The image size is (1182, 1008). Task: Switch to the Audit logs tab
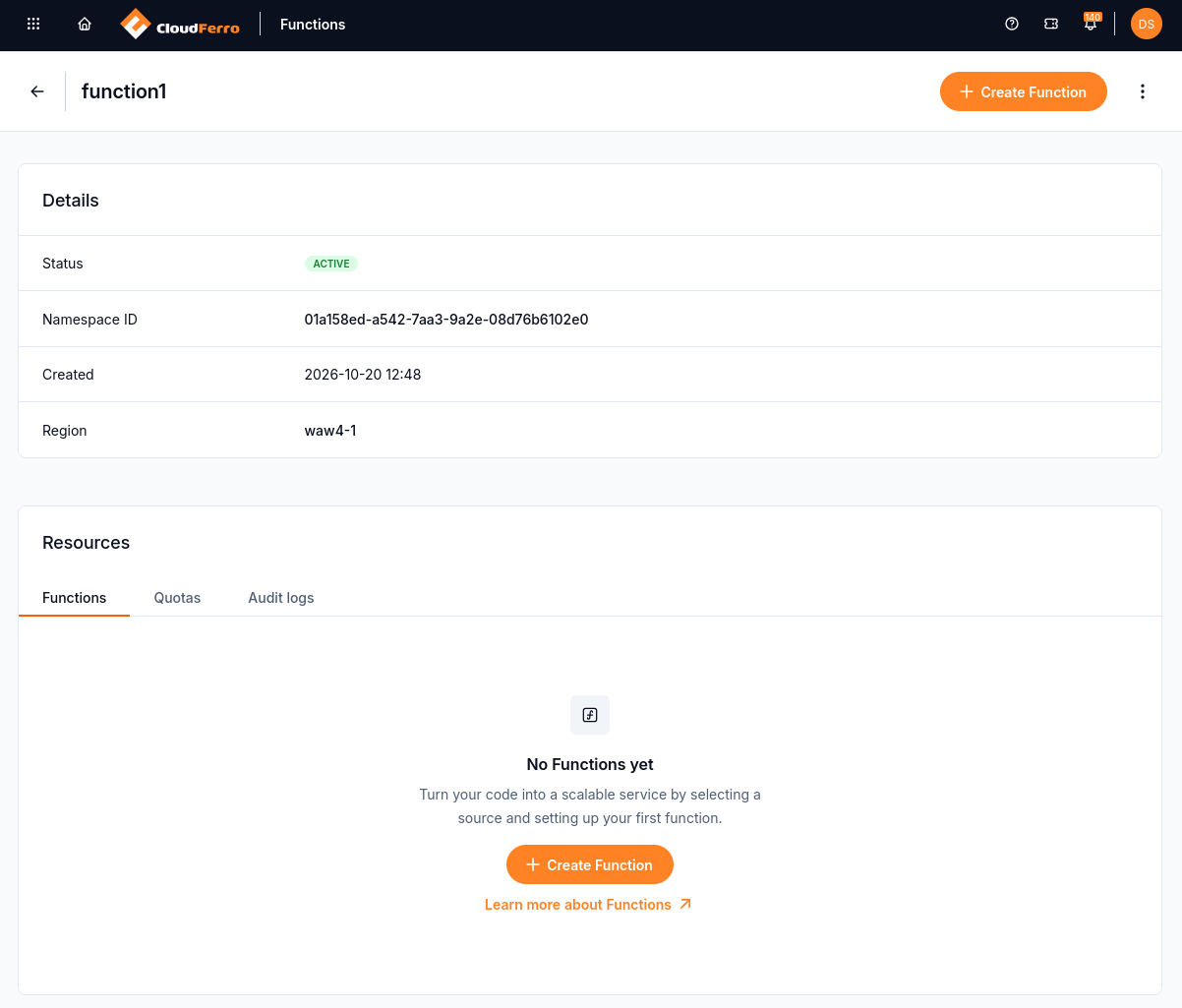pos(281,598)
